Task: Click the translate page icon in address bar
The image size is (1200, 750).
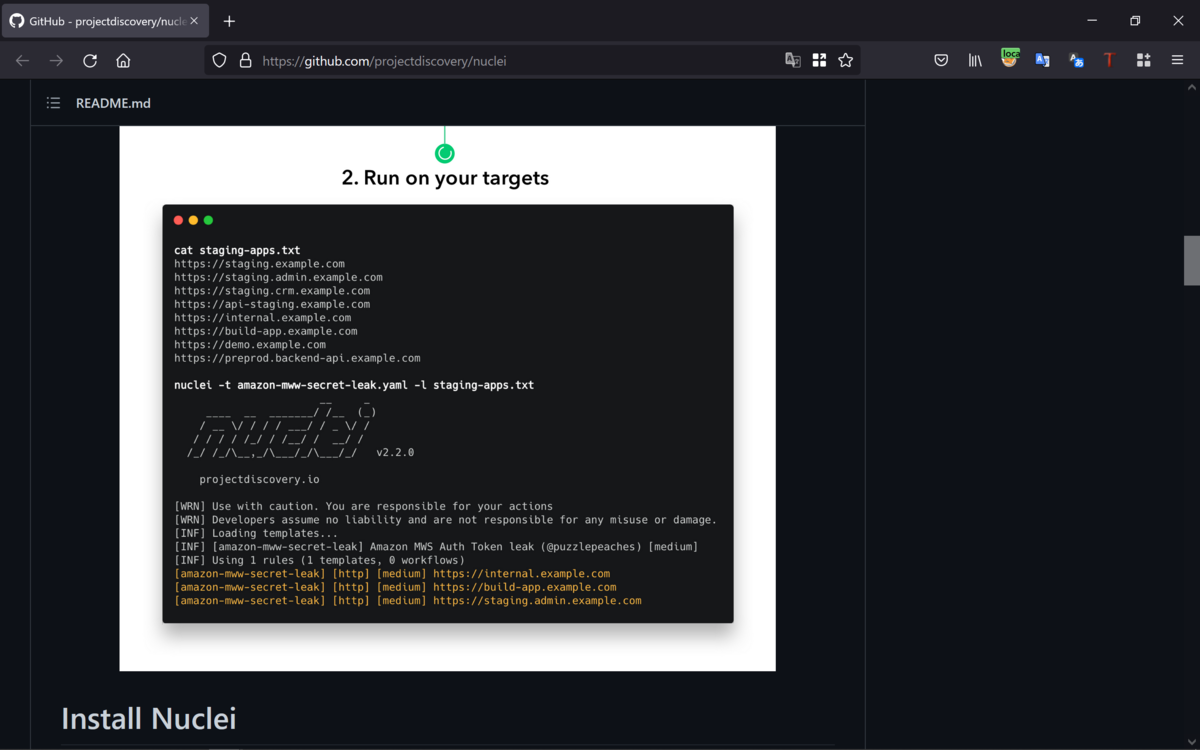Action: pyautogui.click(x=793, y=61)
